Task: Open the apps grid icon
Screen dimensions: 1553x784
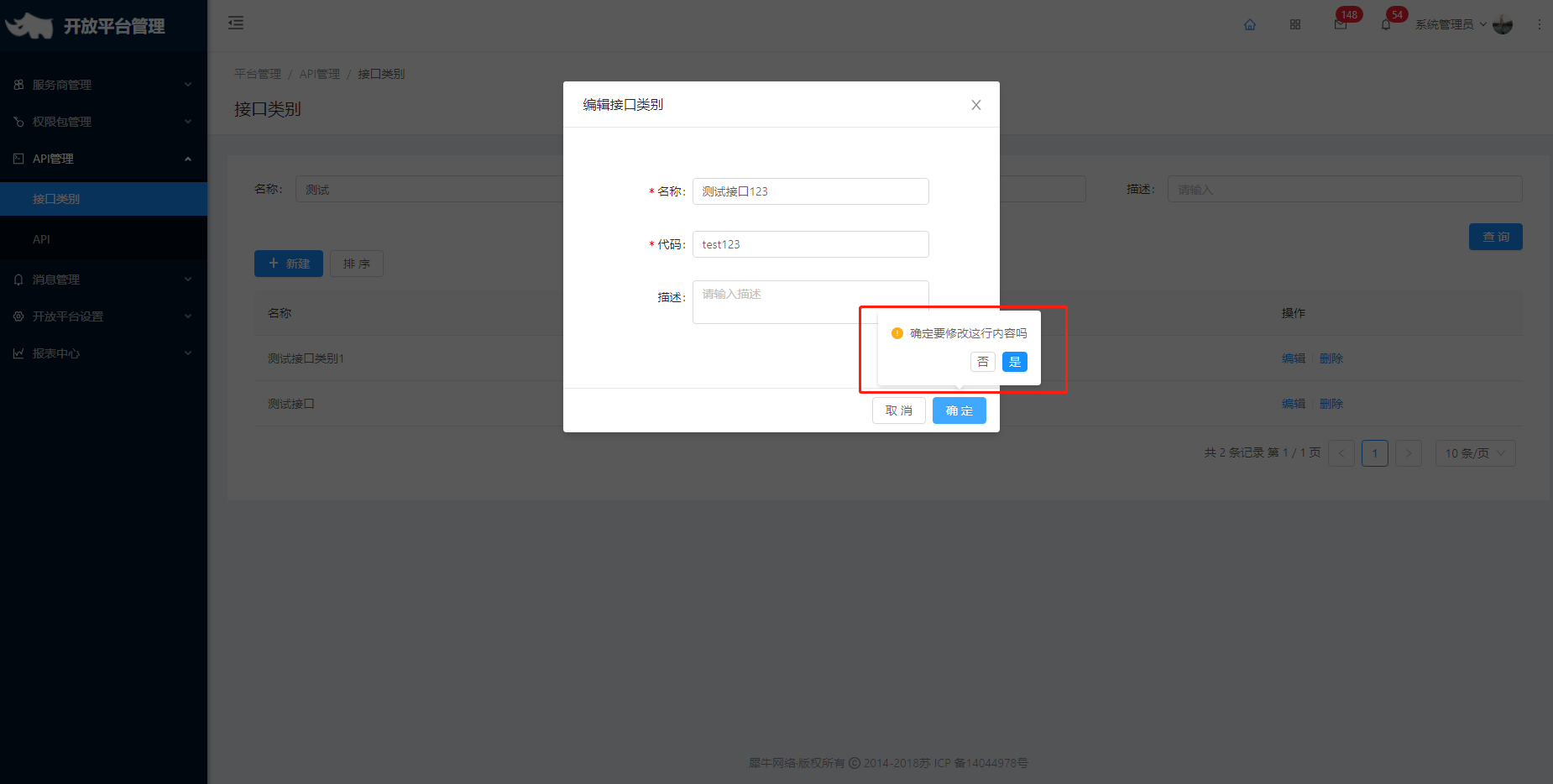Action: pyautogui.click(x=1295, y=24)
